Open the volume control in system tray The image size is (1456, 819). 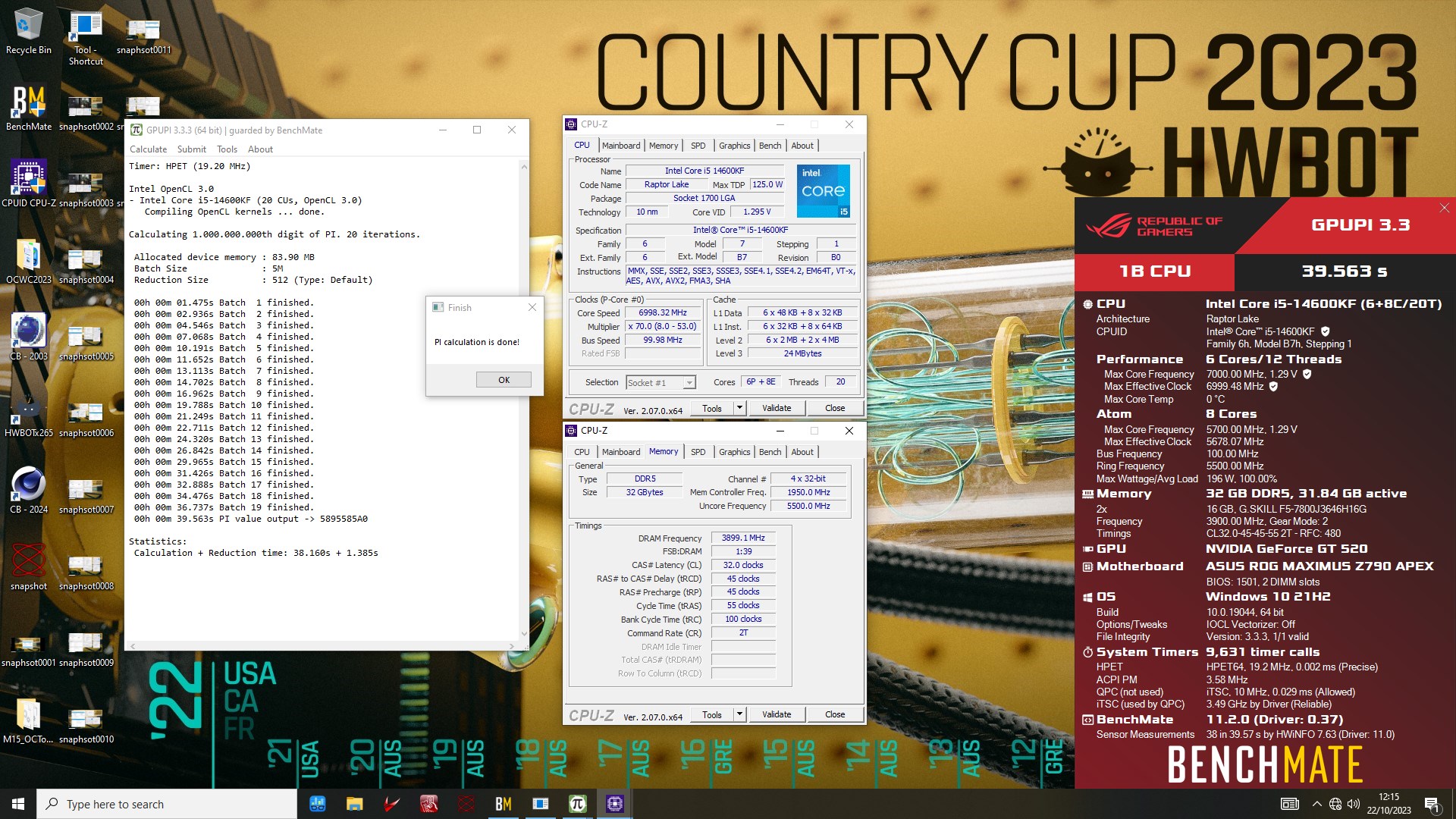1354,804
